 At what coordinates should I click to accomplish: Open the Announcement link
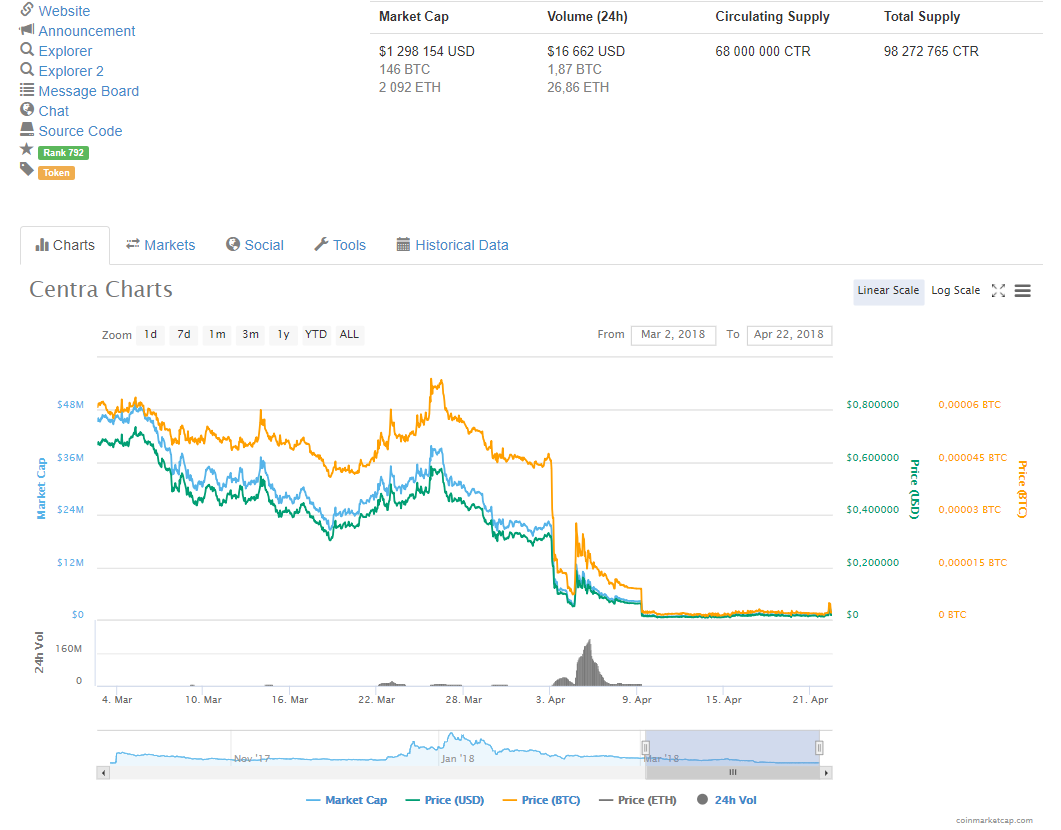click(86, 31)
